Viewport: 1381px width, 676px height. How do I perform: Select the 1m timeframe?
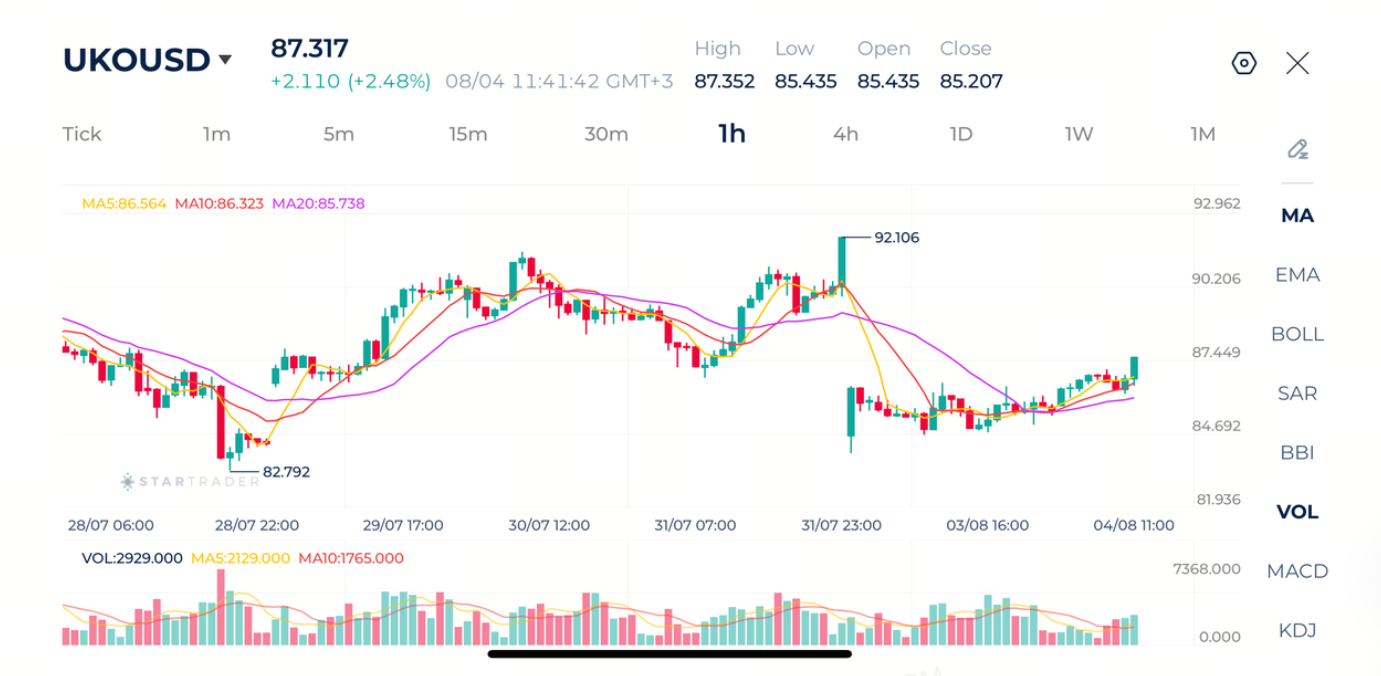[216, 134]
